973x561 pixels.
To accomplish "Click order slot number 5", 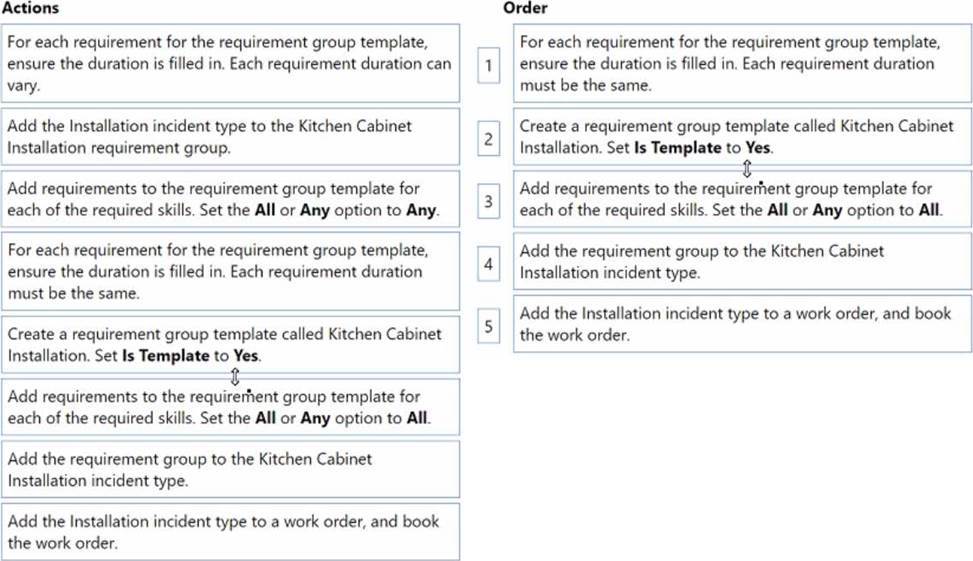I will click(x=489, y=326).
